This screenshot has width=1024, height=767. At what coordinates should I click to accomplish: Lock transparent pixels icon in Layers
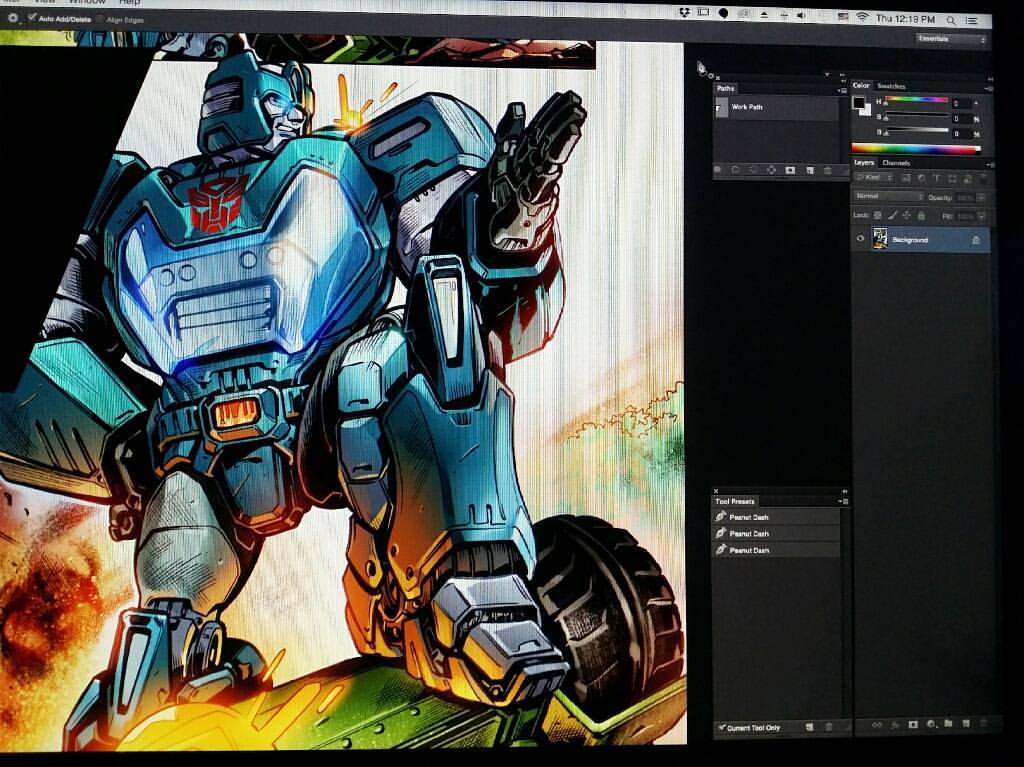click(x=877, y=215)
